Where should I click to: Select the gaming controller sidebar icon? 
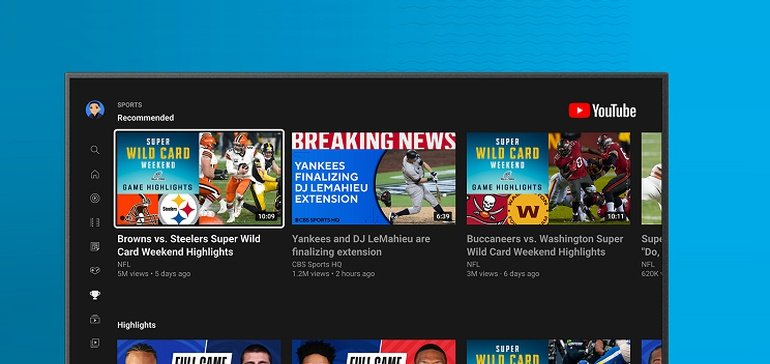pos(95,270)
